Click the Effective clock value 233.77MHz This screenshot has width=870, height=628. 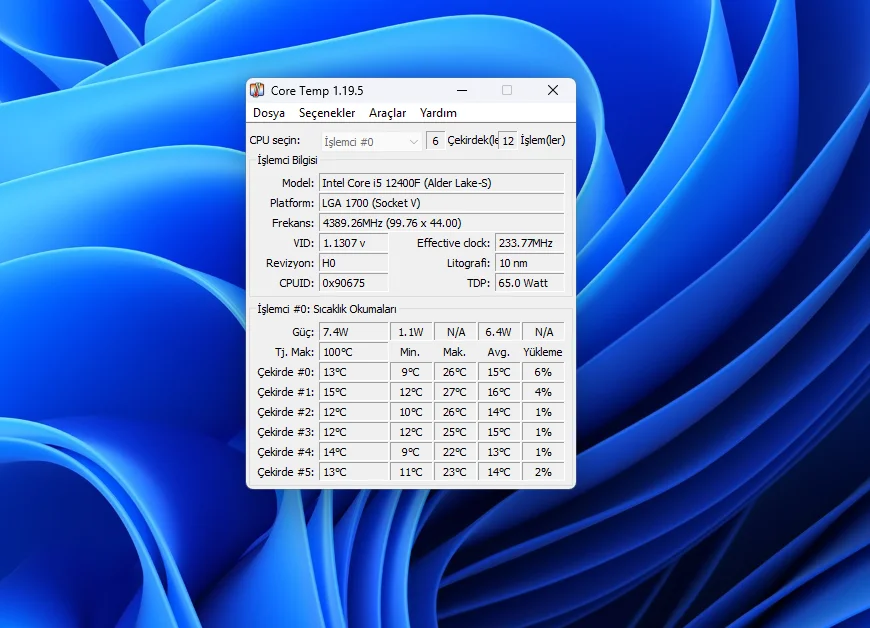click(x=529, y=243)
